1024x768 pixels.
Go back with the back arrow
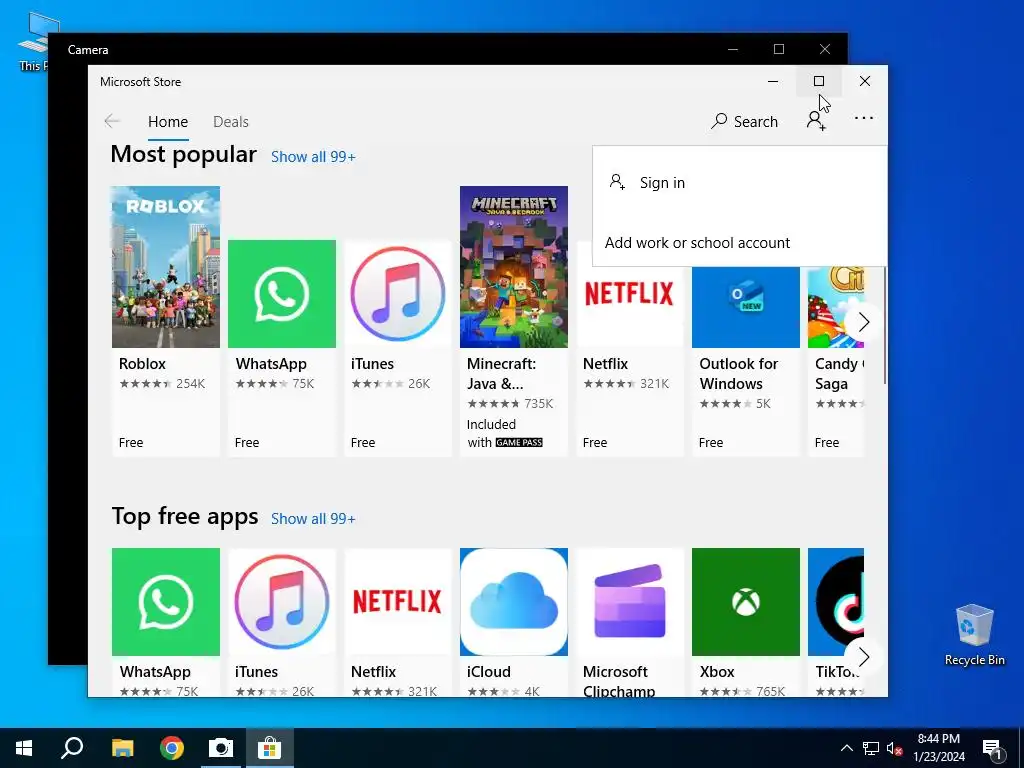112,121
